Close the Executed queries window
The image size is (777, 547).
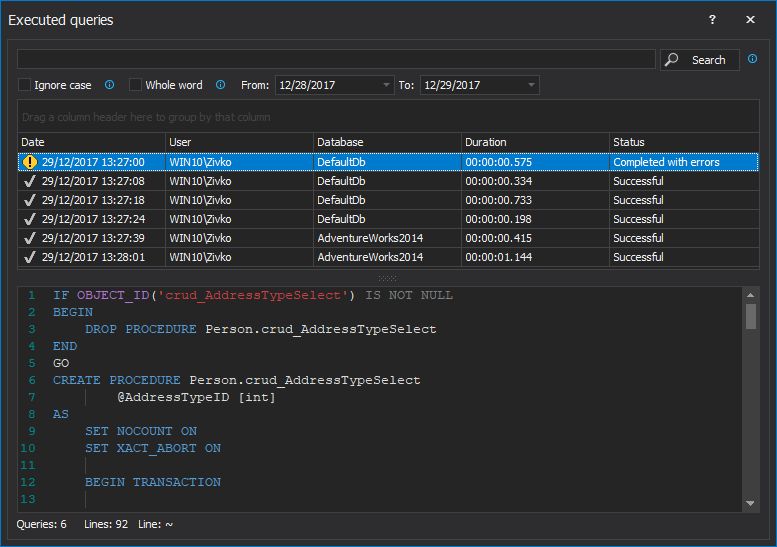tap(750, 20)
